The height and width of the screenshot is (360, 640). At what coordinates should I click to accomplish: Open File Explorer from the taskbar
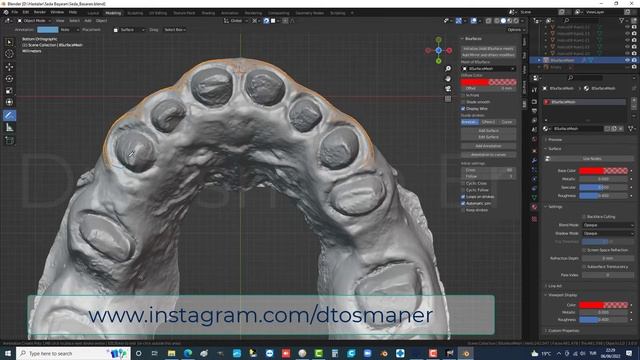171,353
